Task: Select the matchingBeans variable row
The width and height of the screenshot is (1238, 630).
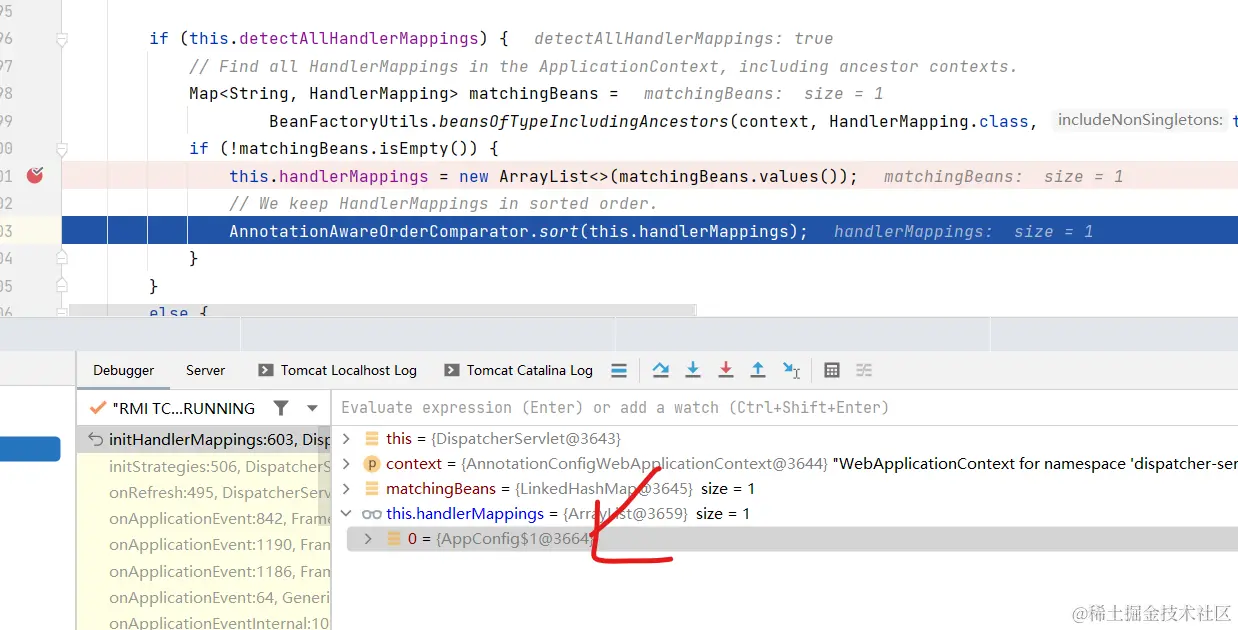Action: 785,489
